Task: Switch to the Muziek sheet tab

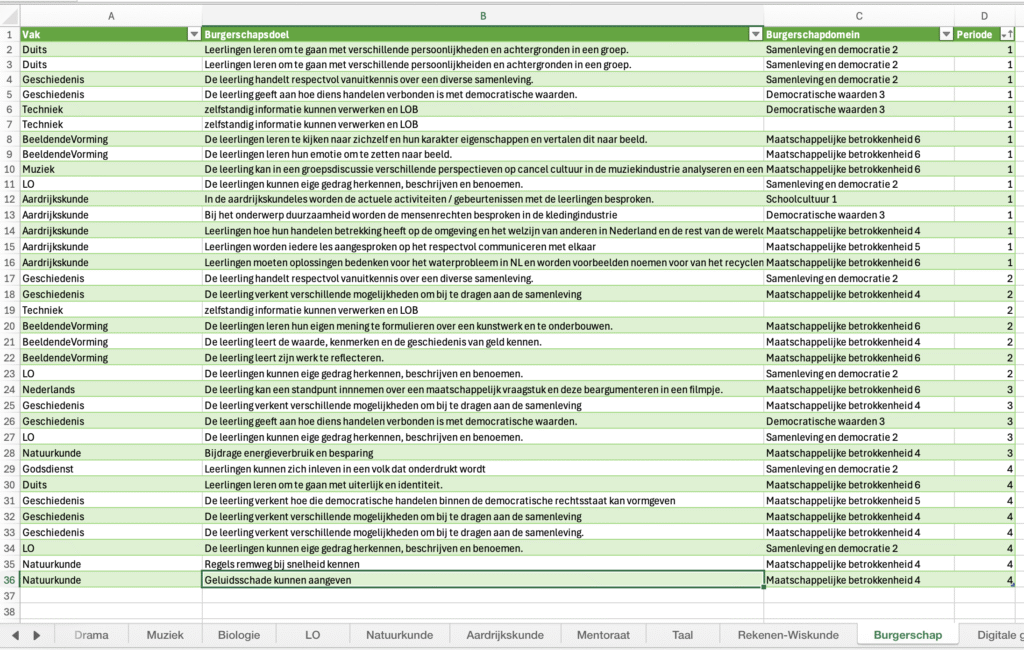Action: coord(165,634)
